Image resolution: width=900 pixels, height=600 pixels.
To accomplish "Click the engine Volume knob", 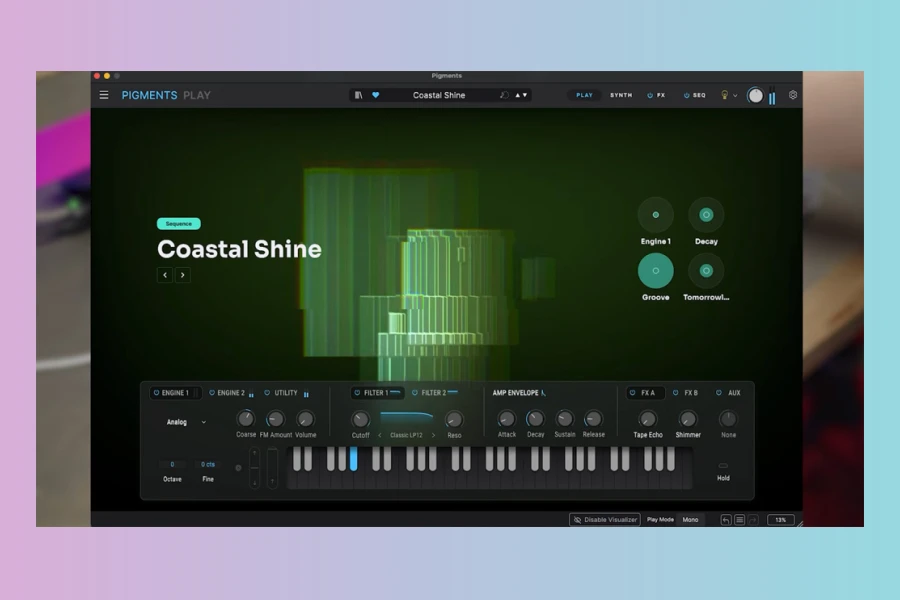I will 305,419.
